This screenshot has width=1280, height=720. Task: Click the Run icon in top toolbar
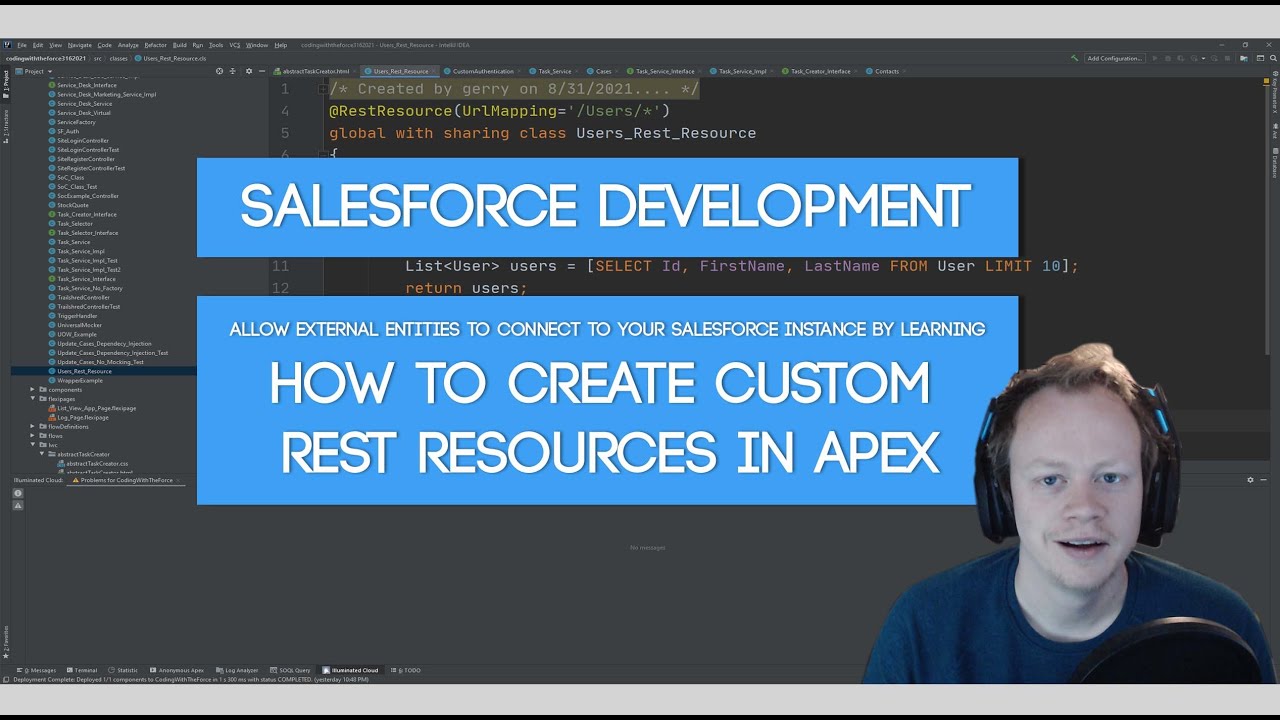[1155, 58]
